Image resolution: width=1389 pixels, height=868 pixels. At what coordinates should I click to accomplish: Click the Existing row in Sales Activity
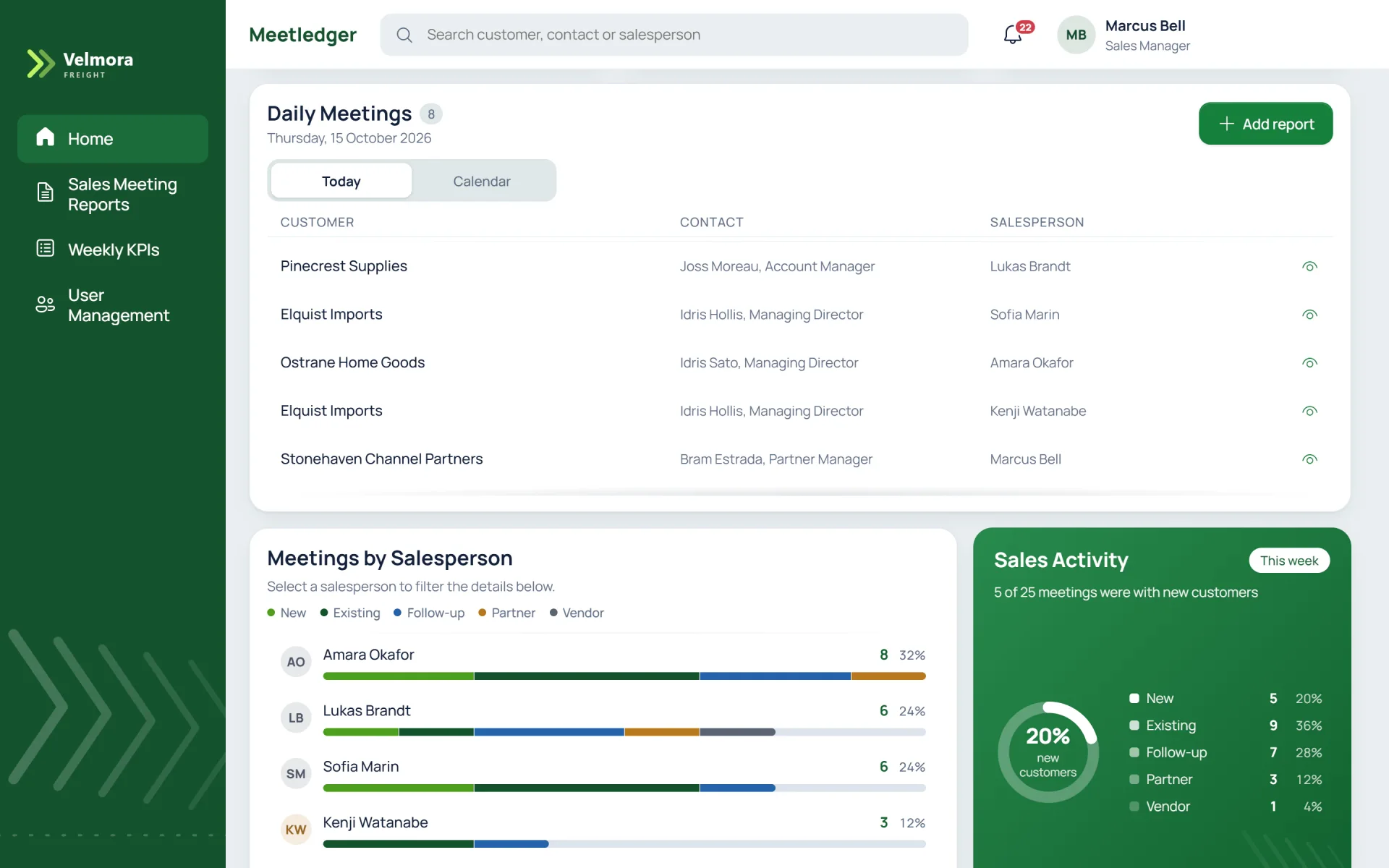(x=1226, y=726)
